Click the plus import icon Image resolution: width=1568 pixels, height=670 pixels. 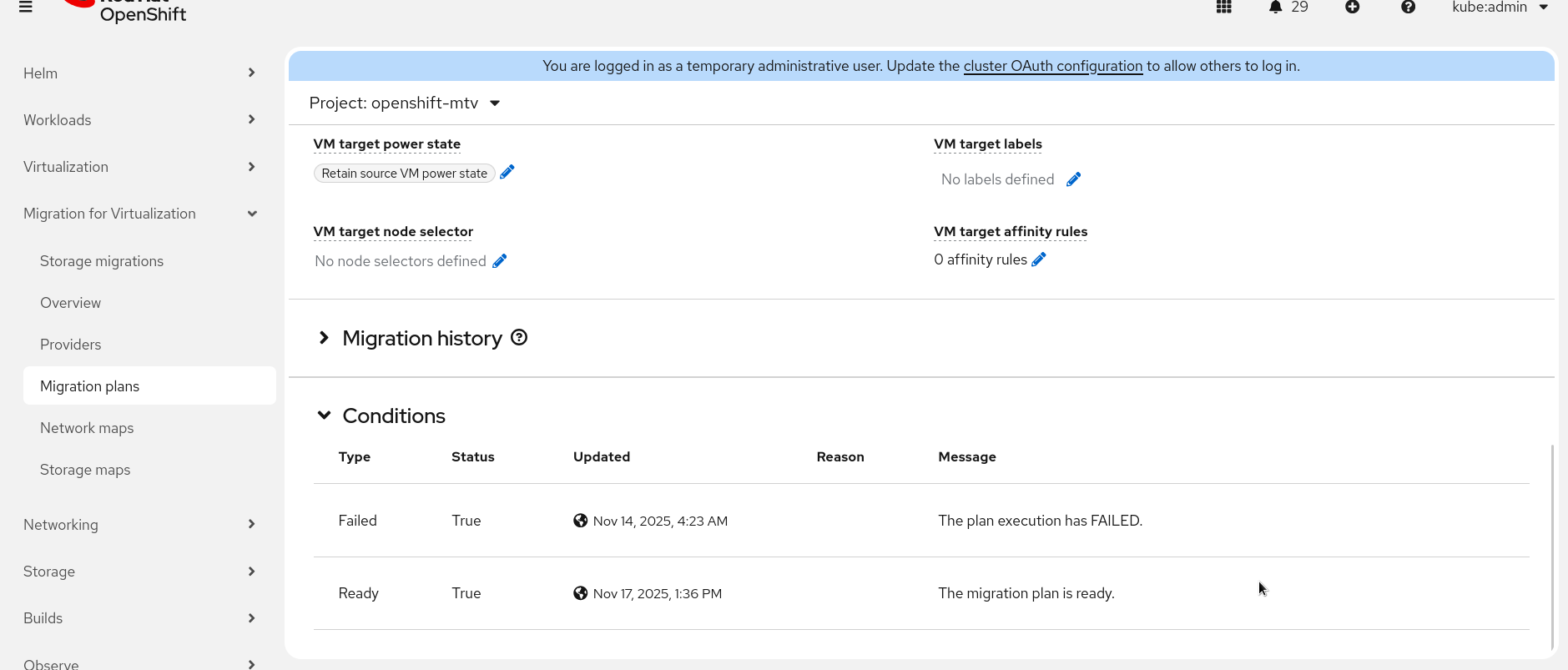click(1353, 8)
